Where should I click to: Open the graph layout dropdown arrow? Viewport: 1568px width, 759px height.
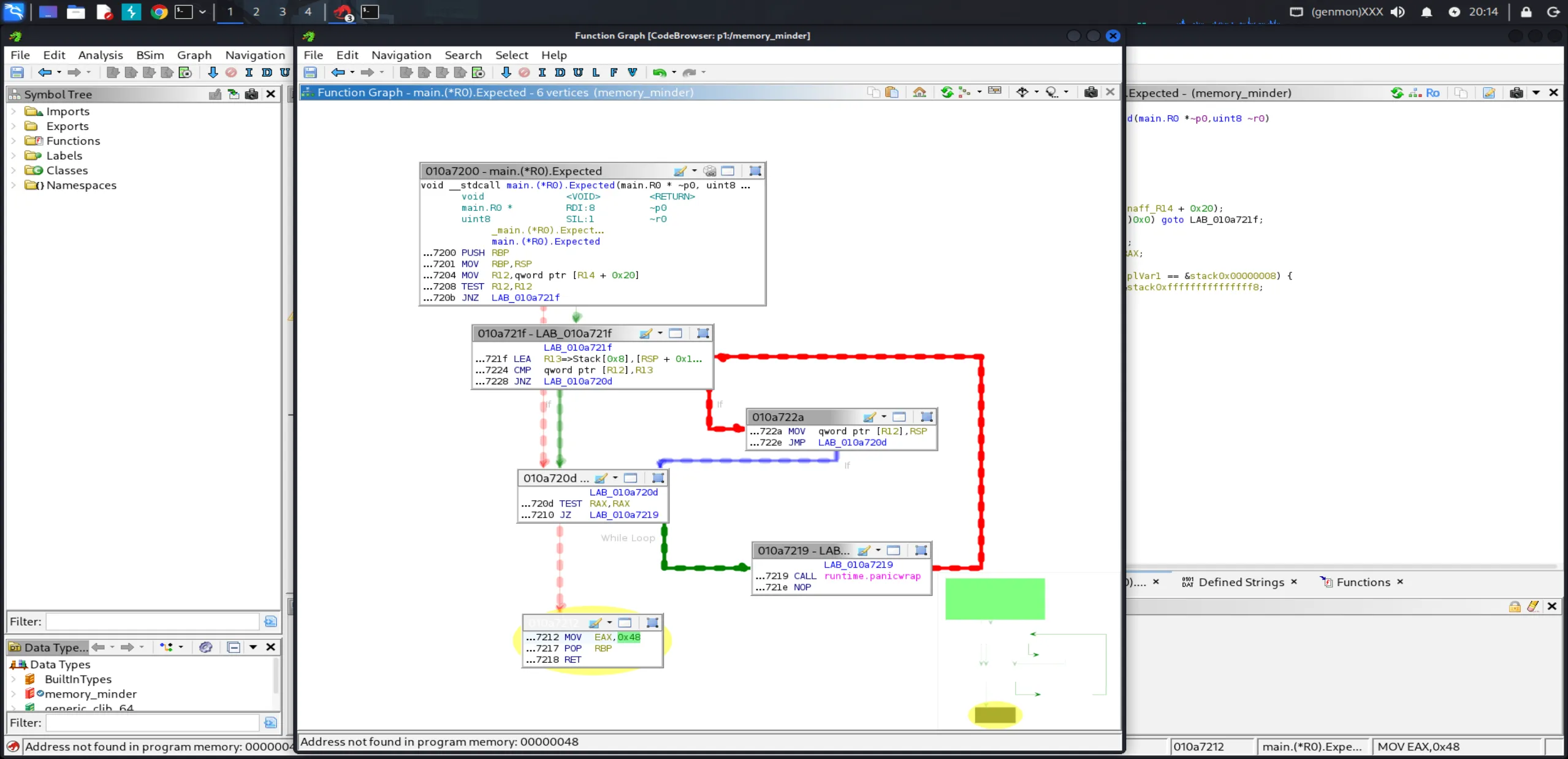point(979,93)
